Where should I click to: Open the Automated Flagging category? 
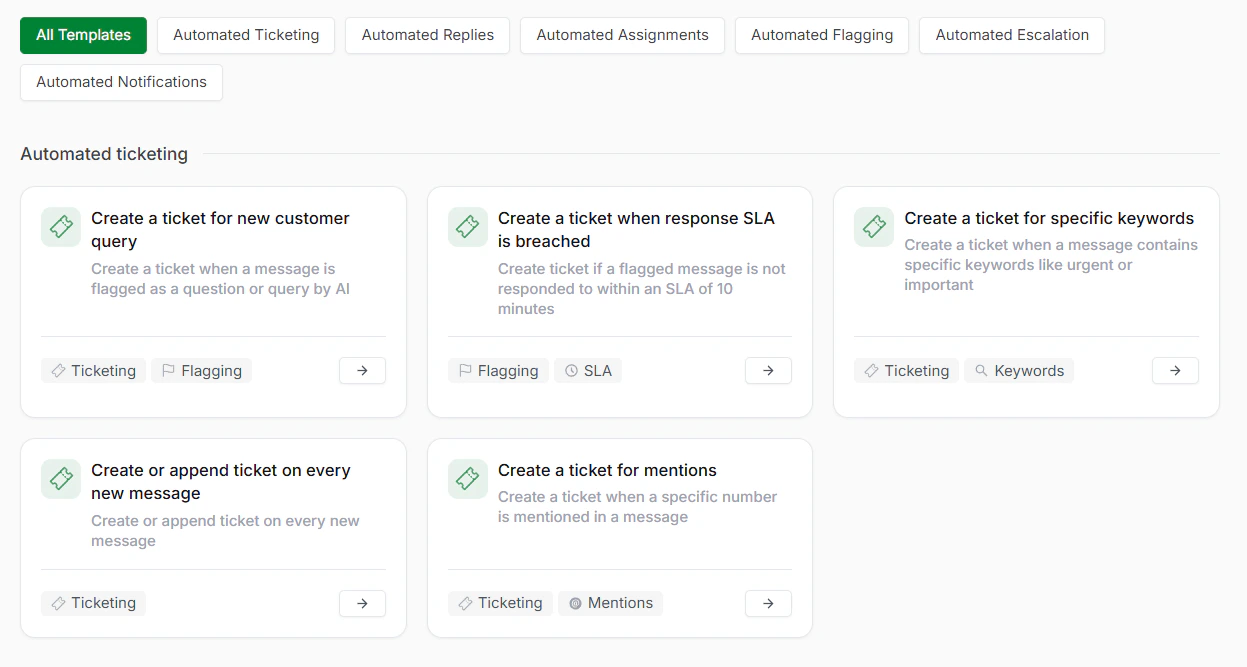(x=822, y=35)
